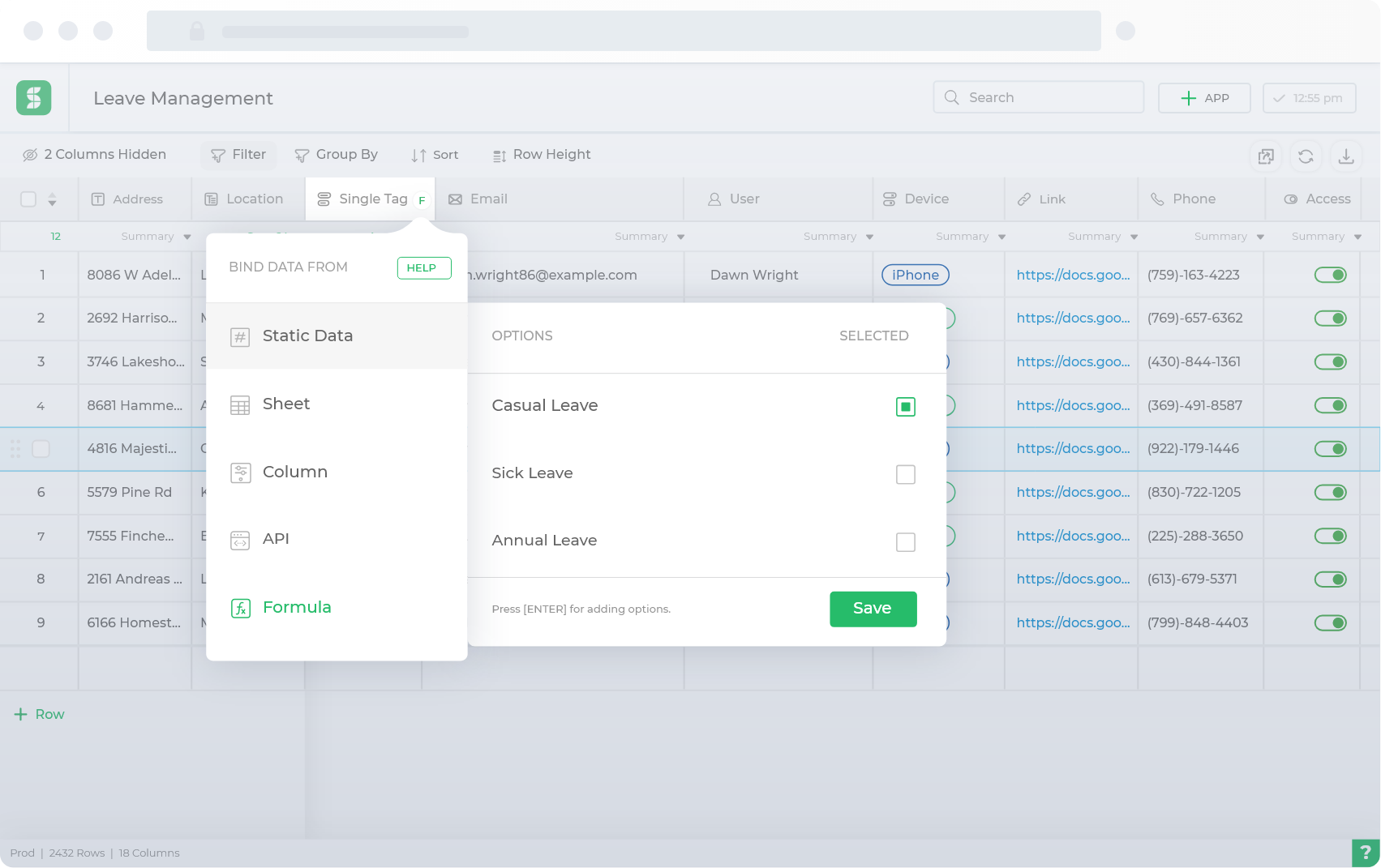The height and width of the screenshot is (868, 1381).
Task: Expand the Summary dropdown under User
Action: click(x=838, y=237)
